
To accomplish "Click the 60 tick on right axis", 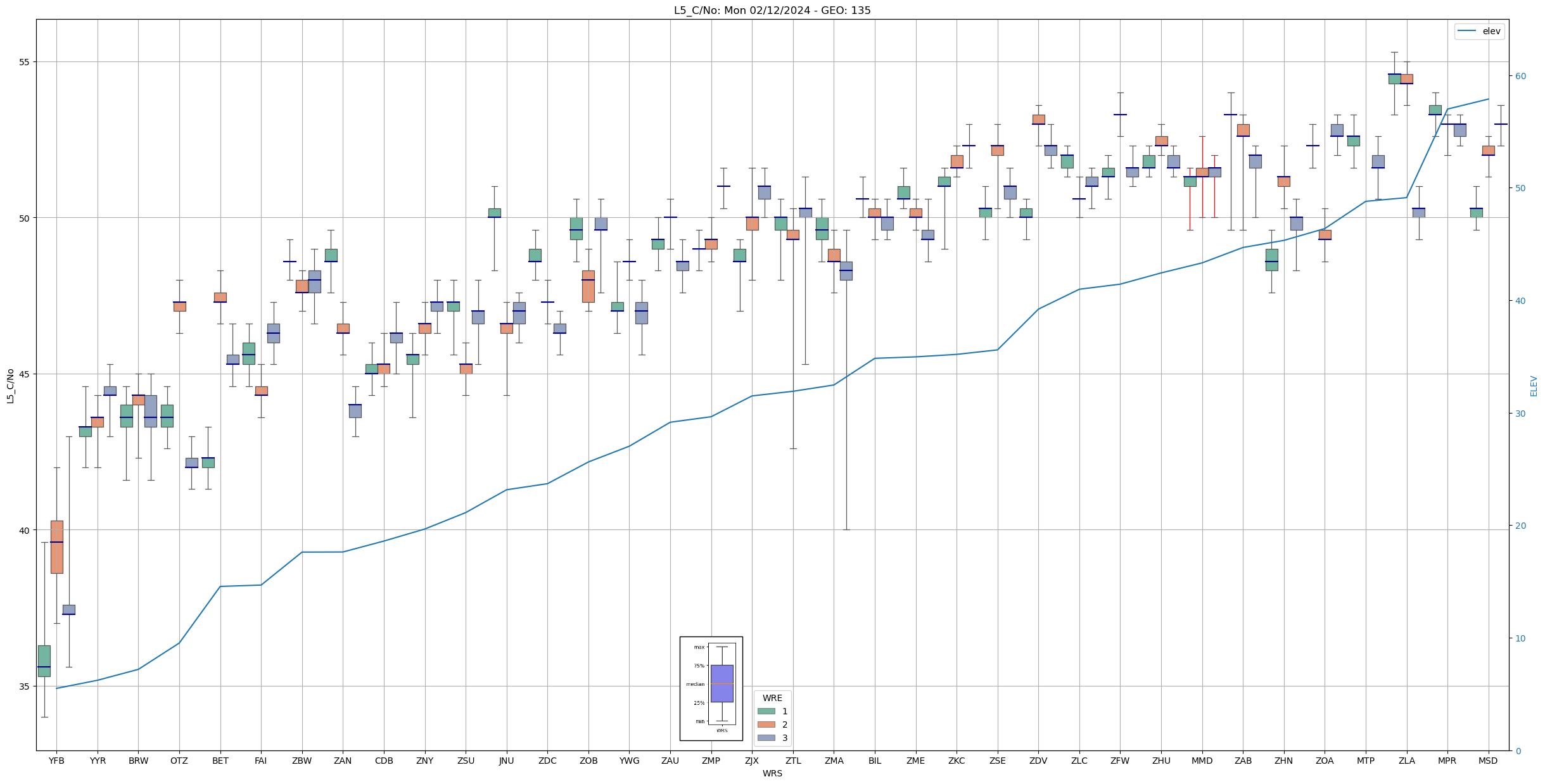I will 1520,76.
